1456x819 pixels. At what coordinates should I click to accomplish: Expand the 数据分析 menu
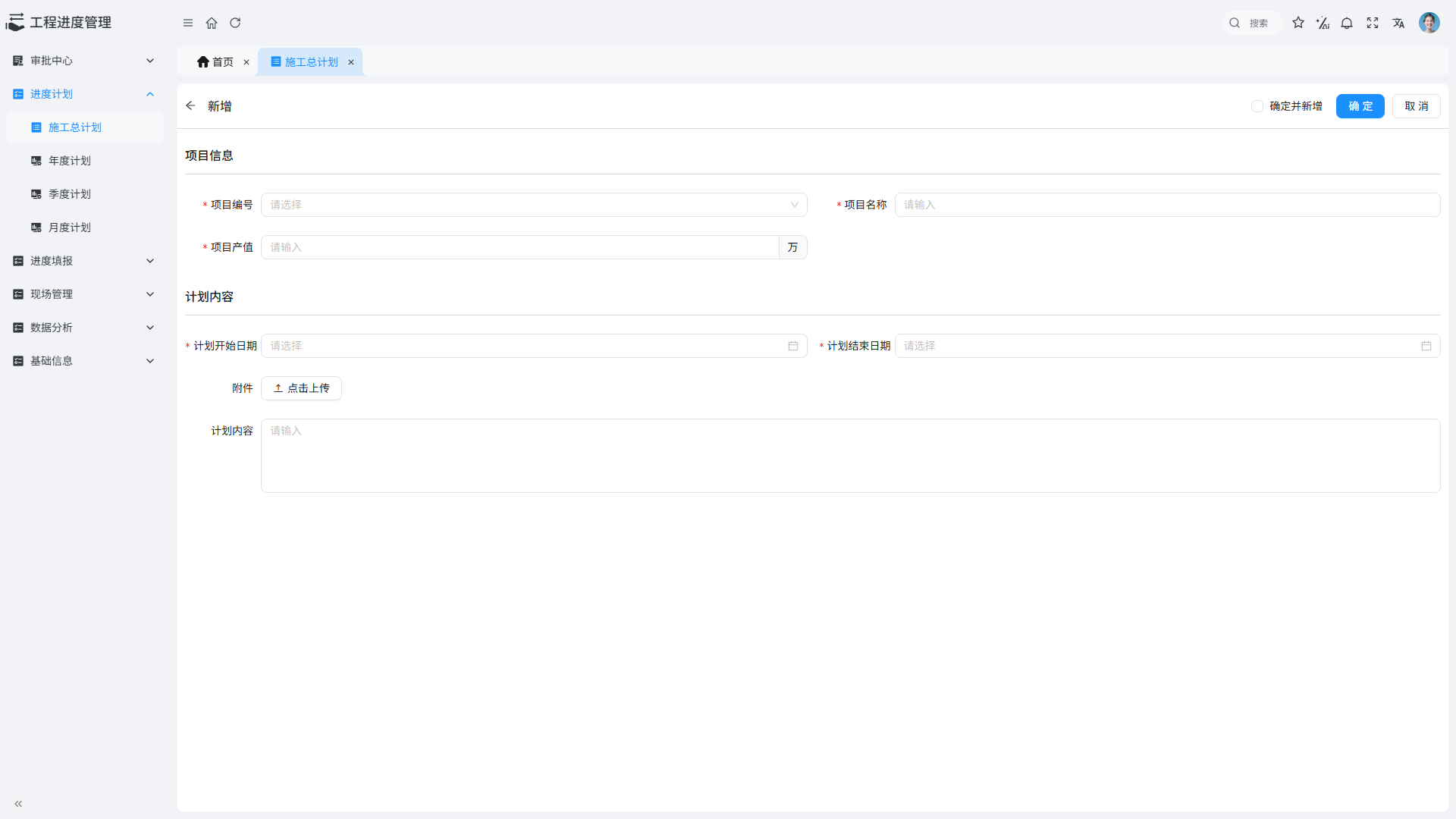tap(83, 328)
